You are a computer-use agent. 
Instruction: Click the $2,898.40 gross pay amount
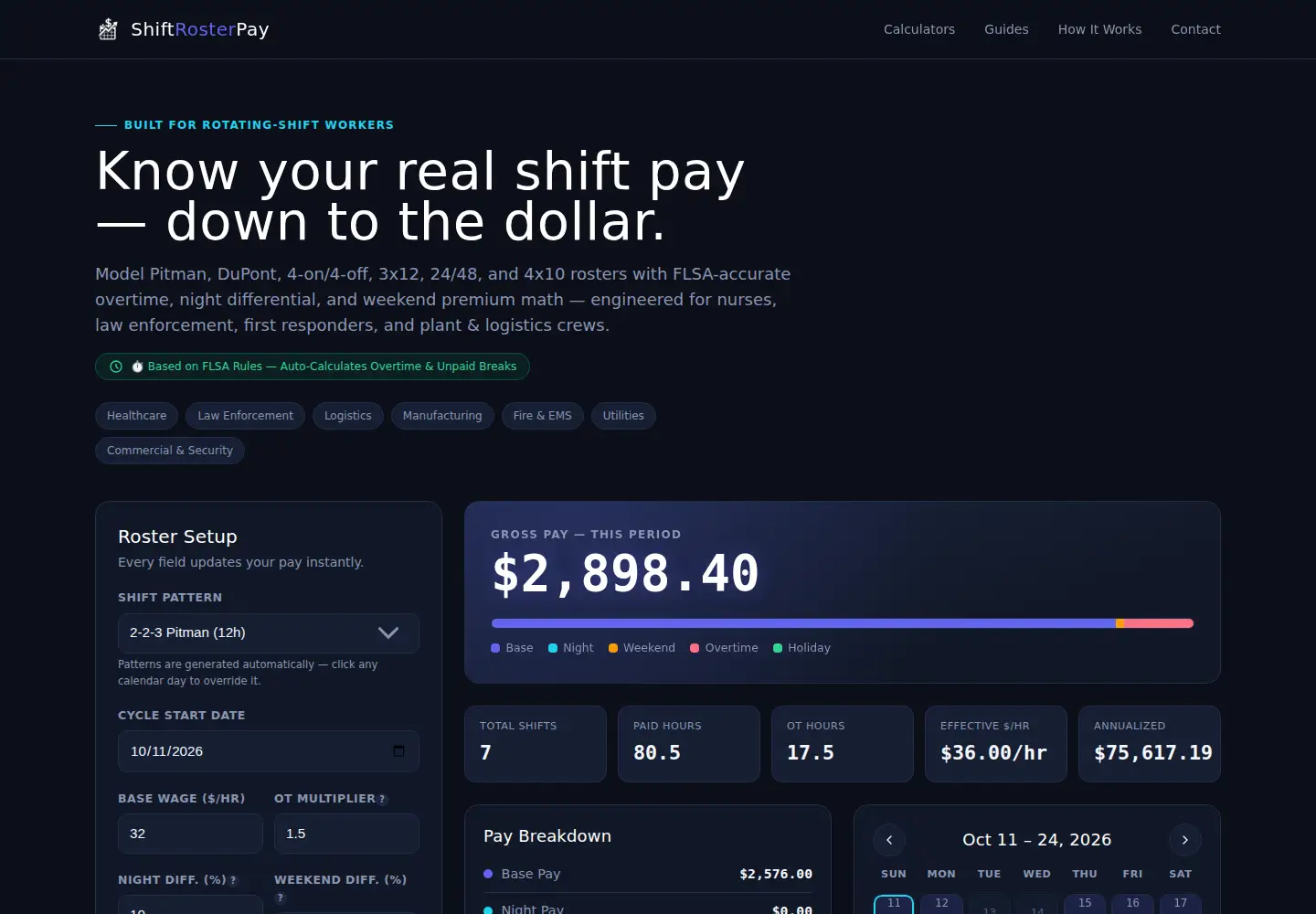click(x=626, y=574)
